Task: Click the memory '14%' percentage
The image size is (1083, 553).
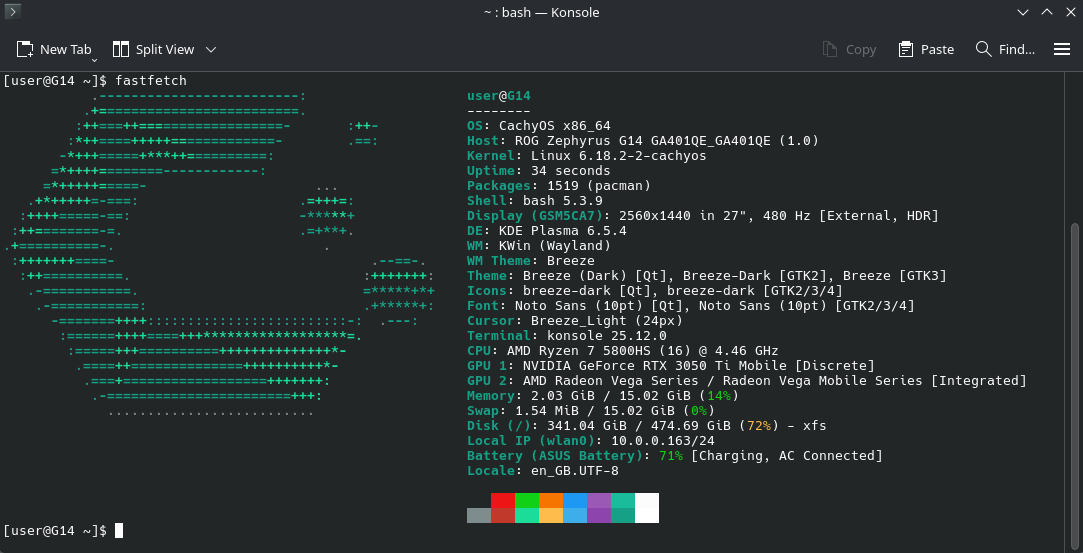Action: (x=720, y=396)
